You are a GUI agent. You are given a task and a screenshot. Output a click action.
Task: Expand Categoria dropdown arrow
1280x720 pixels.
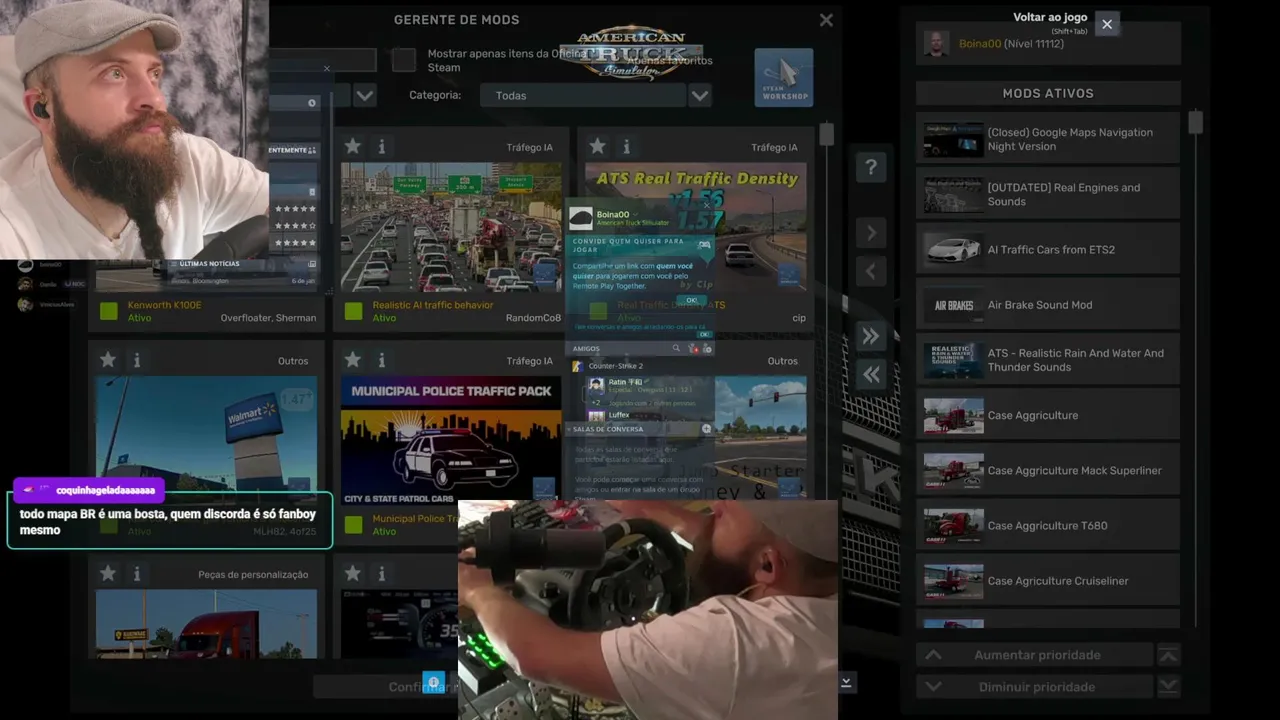click(x=700, y=95)
